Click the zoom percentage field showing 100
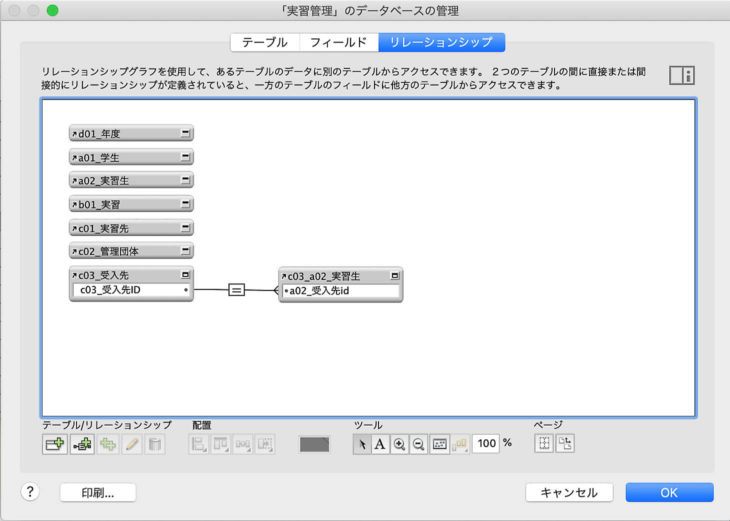The width and height of the screenshot is (730, 521). 486,443
